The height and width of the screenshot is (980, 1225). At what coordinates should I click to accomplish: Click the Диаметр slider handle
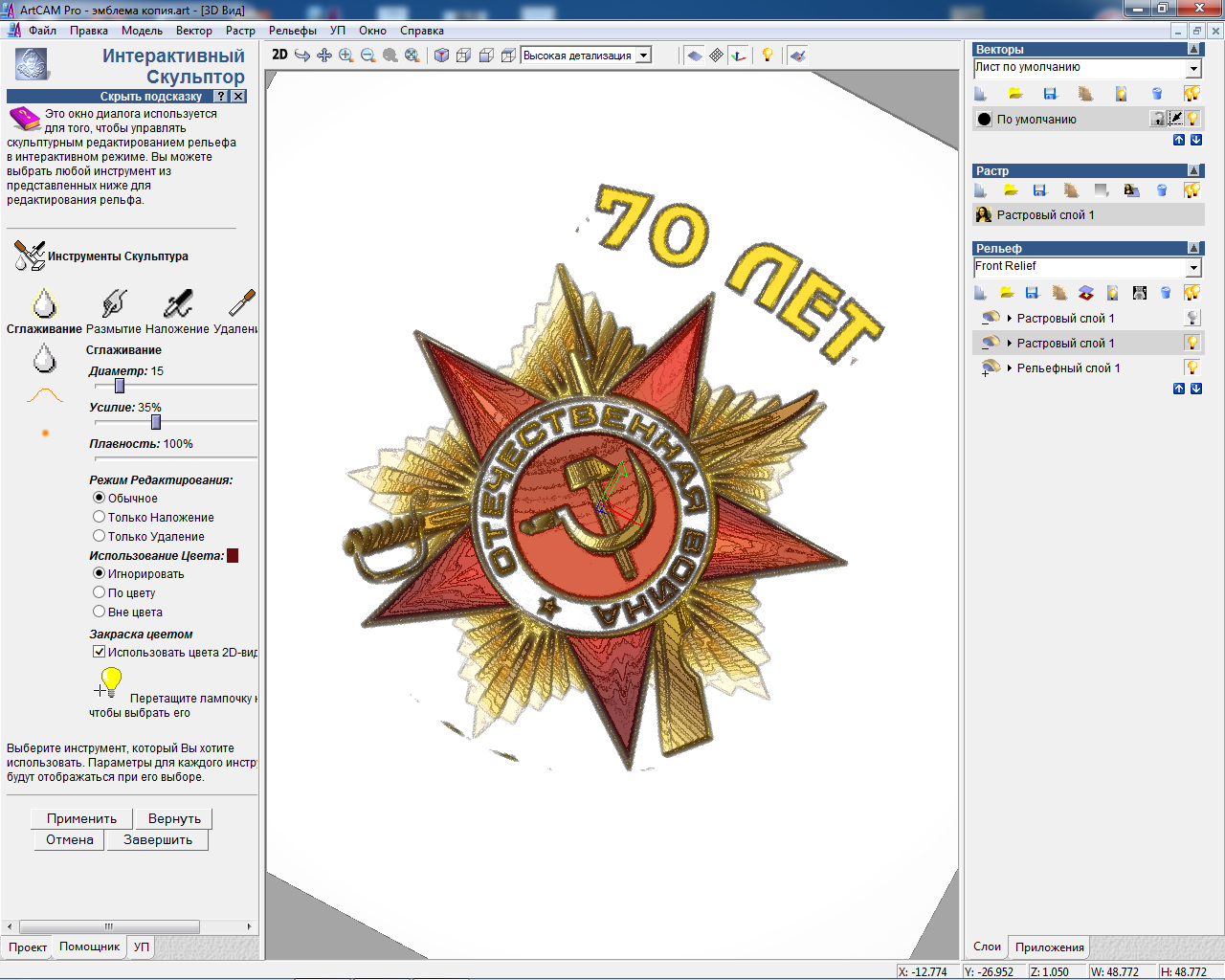coord(120,386)
